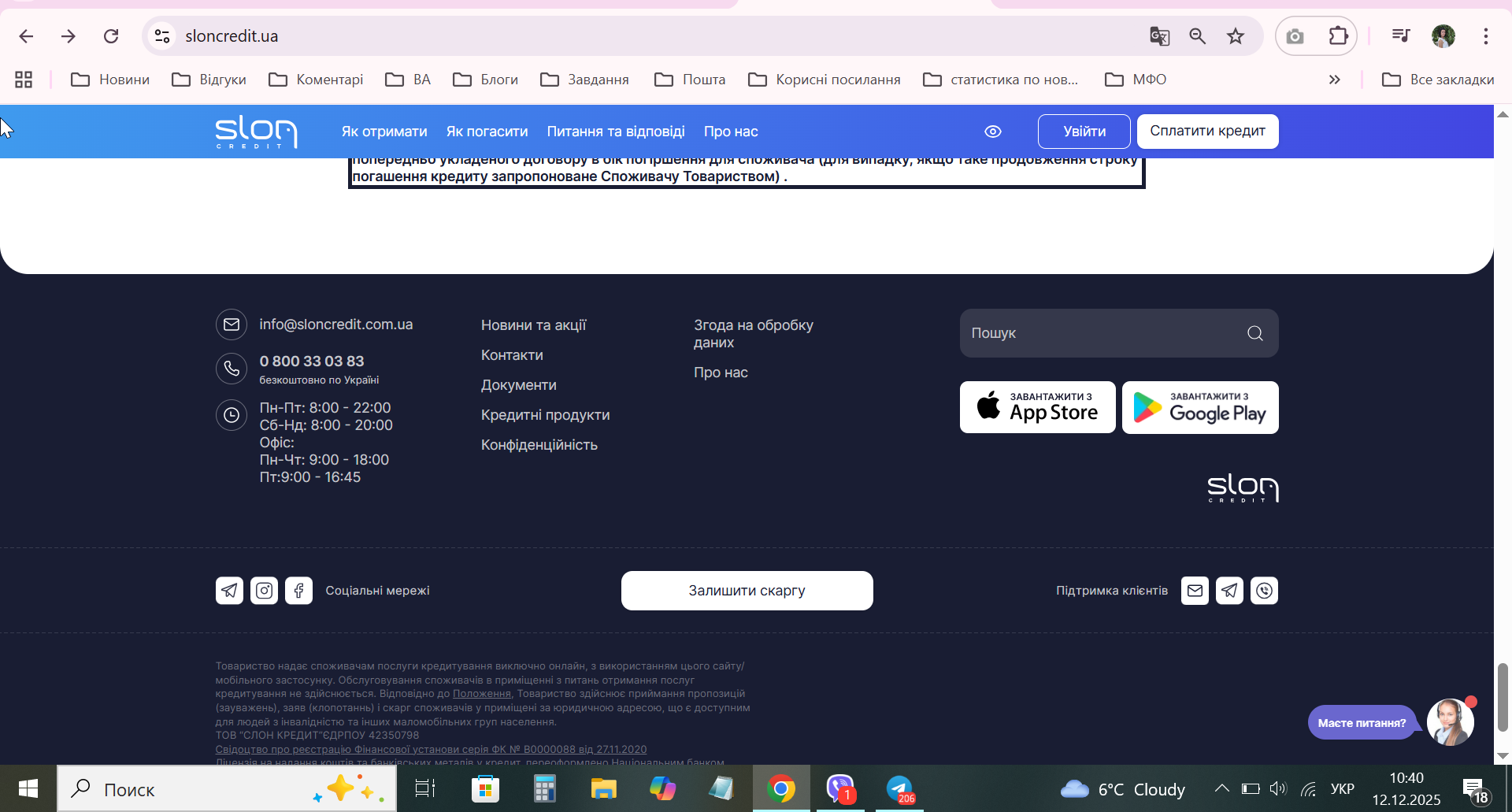Open Про нас in the header menu
The width and height of the screenshot is (1512, 812).
pyautogui.click(x=731, y=132)
